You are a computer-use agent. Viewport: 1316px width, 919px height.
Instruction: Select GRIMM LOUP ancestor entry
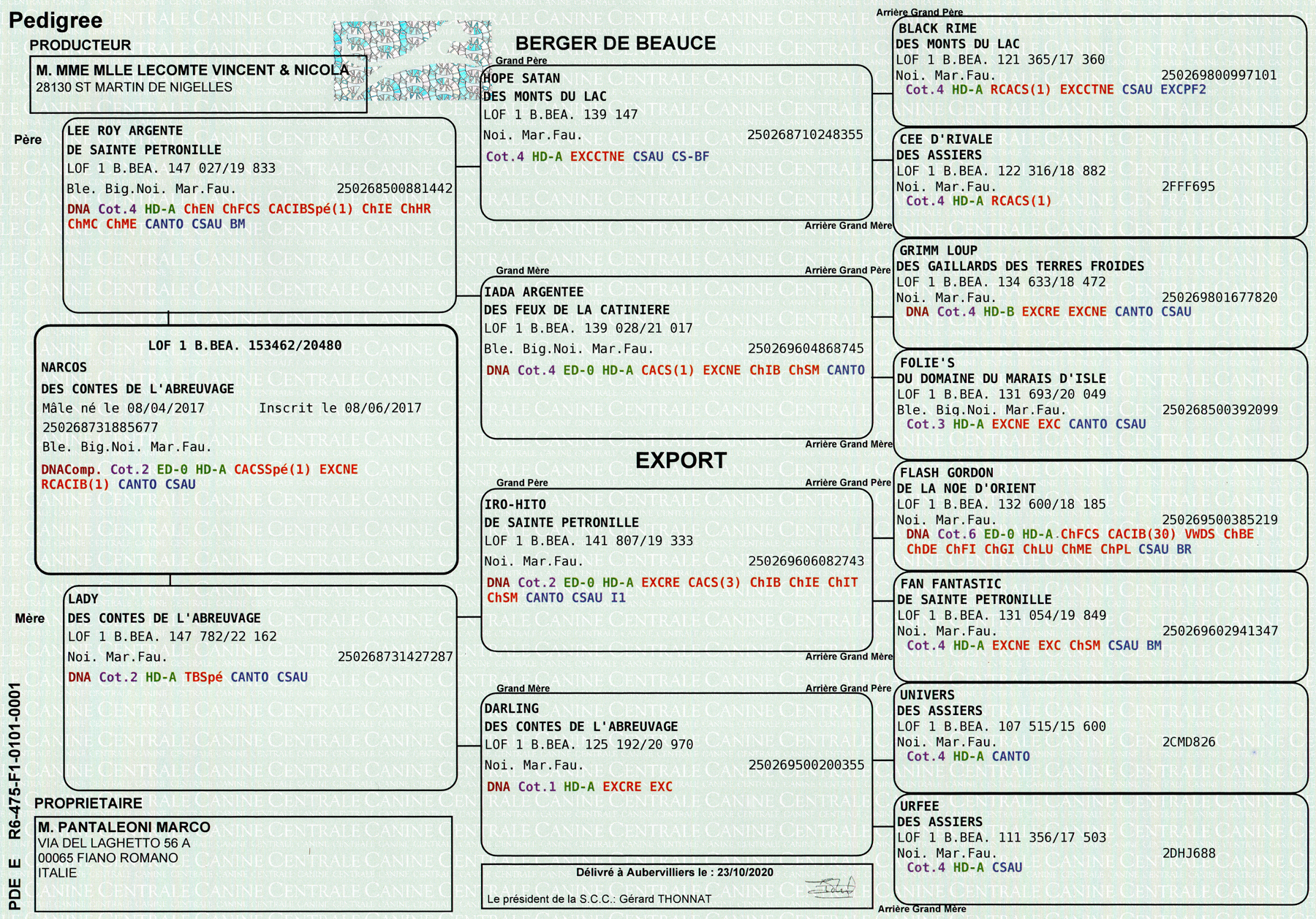click(938, 251)
